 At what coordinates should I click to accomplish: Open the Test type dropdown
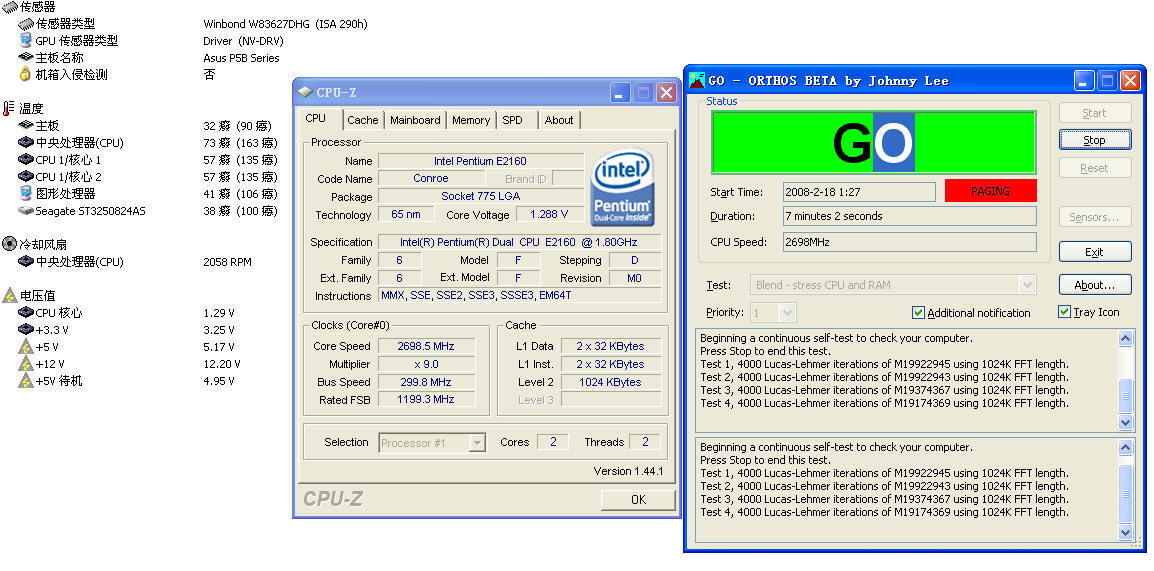coord(1026,285)
